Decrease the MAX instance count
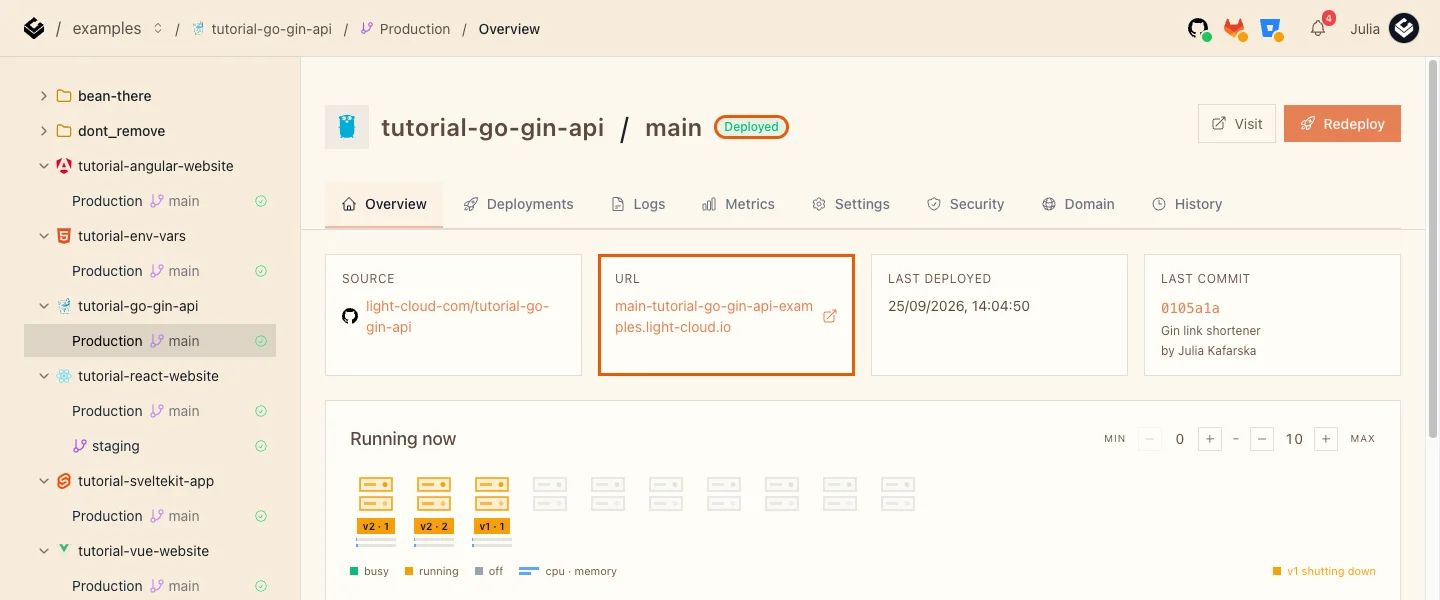The width and height of the screenshot is (1440, 600). (1261, 439)
